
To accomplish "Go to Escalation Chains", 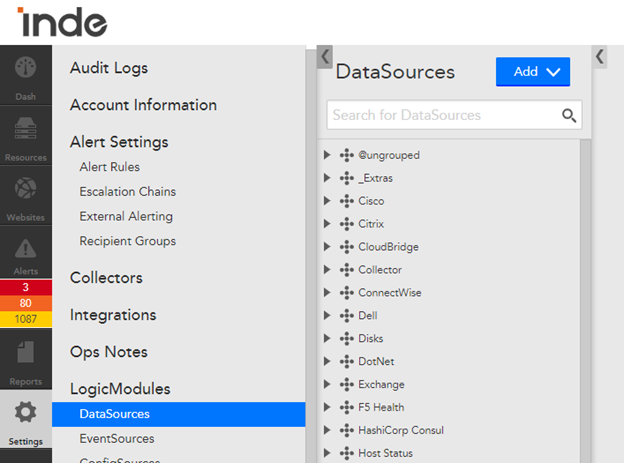I will [128, 191].
